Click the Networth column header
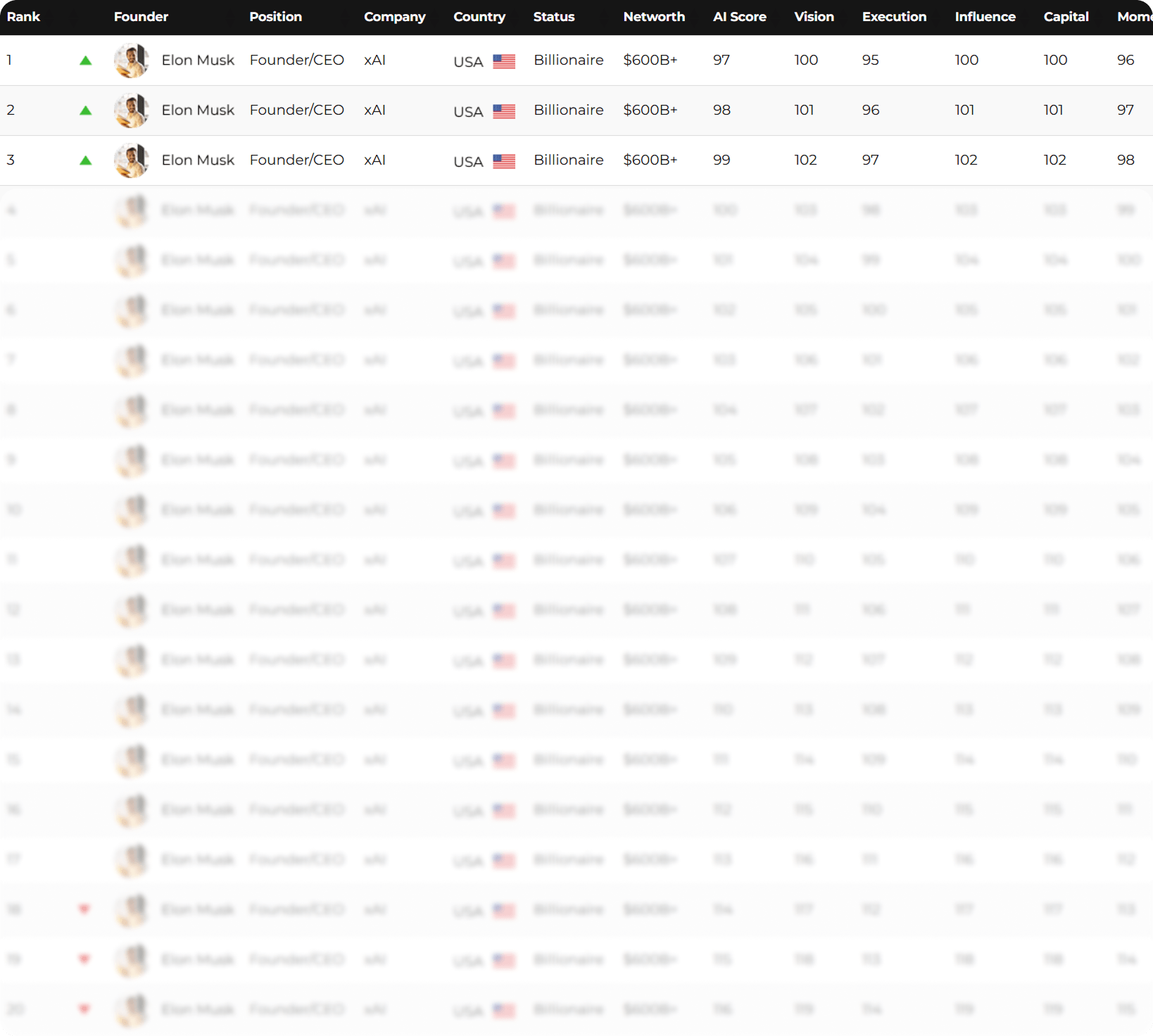The width and height of the screenshot is (1153, 1036). (654, 17)
